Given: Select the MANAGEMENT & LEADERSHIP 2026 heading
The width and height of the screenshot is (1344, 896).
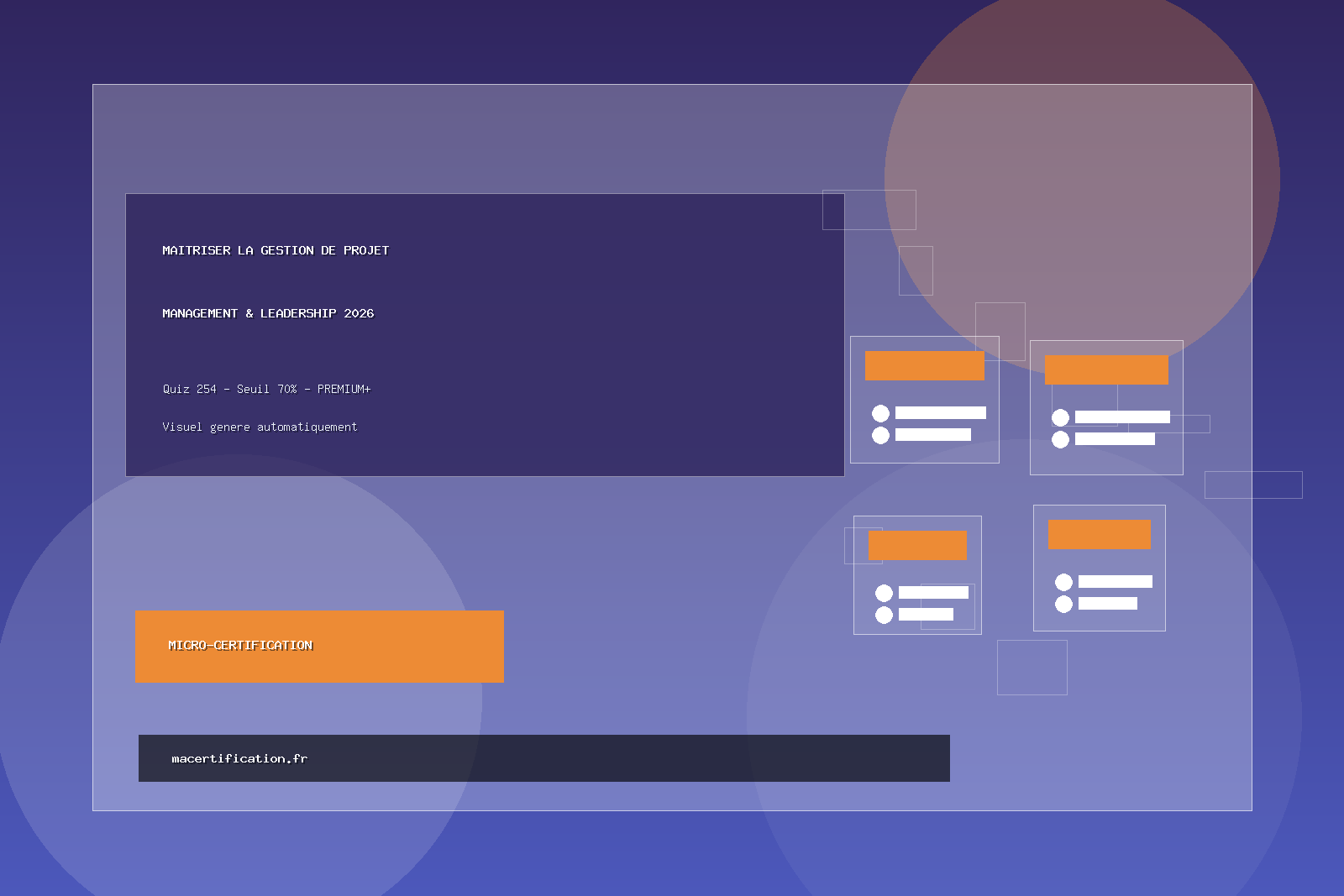Looking at the screenshot, I should tap(269, 312).
